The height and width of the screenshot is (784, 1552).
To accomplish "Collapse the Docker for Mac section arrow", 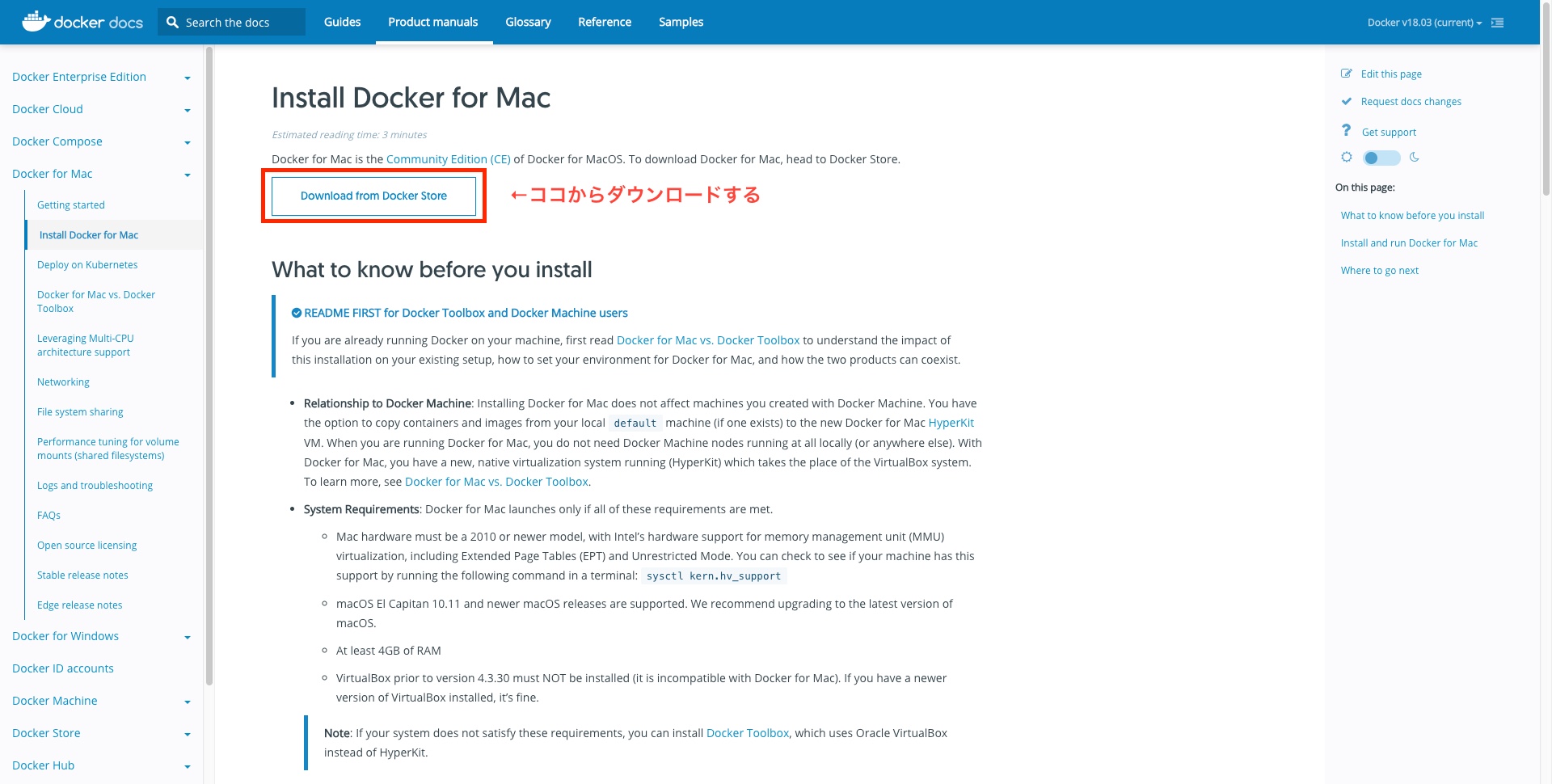I will (x=188, y=175).
